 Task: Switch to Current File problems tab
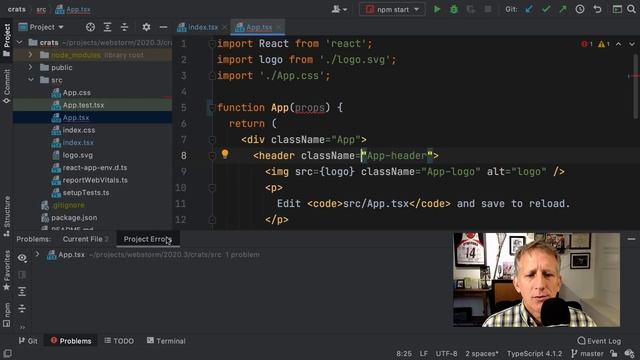click(x=85, y=239)
